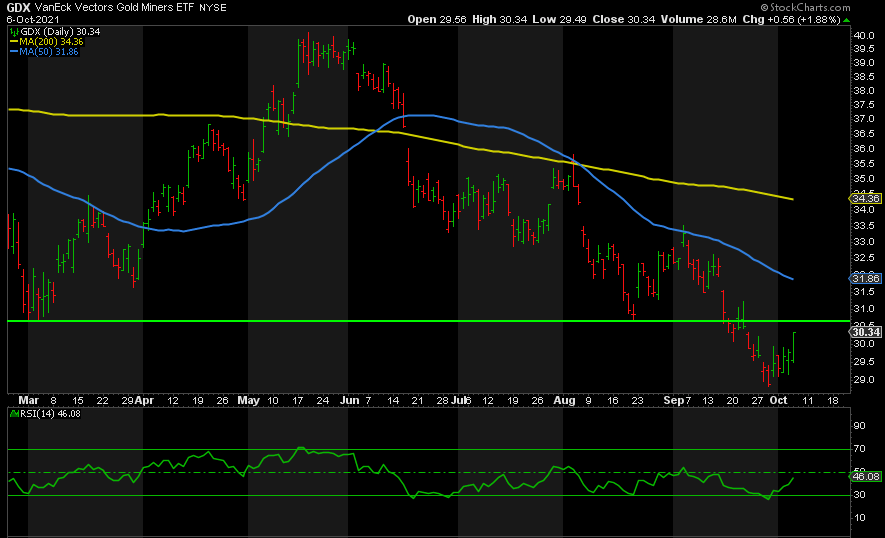Click the 38.0 price axis label
885x538 pixels.
[864, 91]
